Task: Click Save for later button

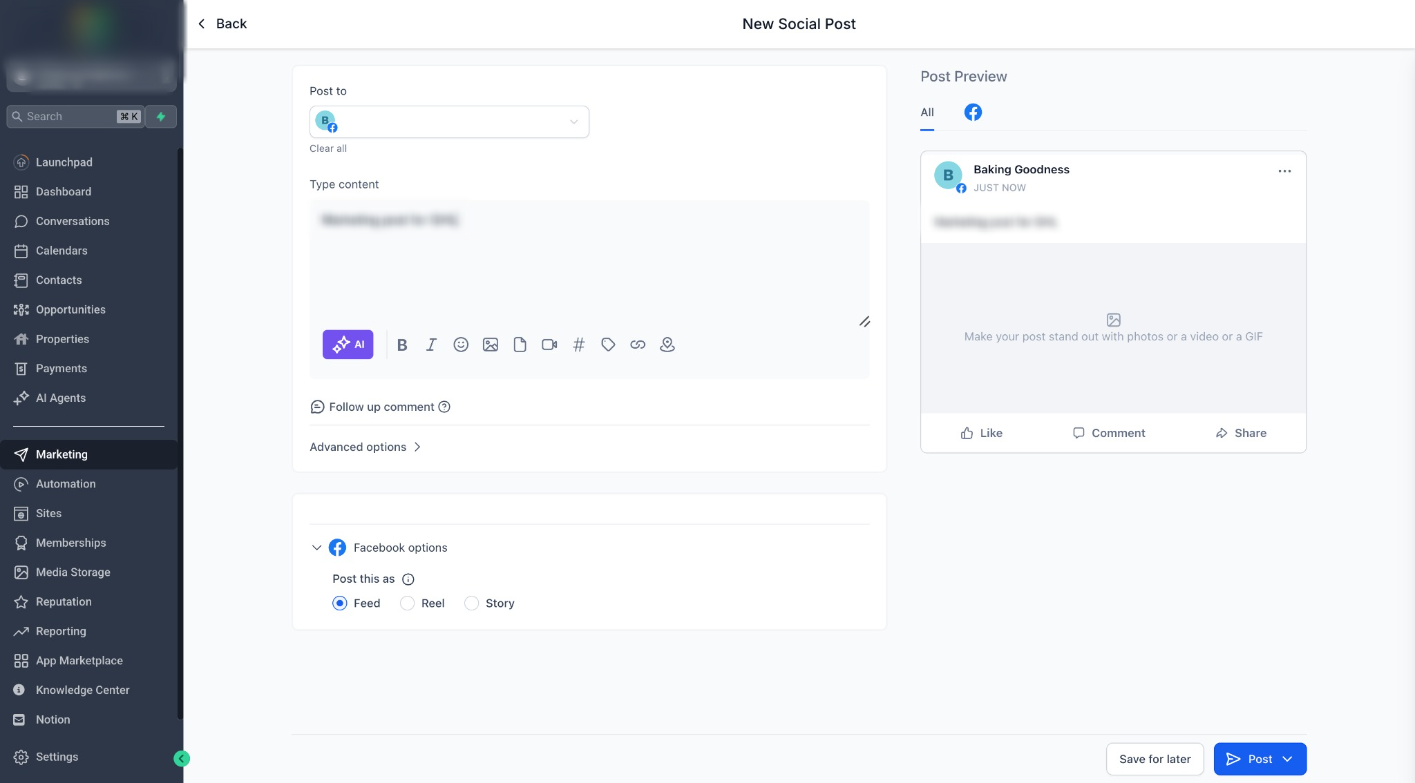Action: pos(1155,759)
